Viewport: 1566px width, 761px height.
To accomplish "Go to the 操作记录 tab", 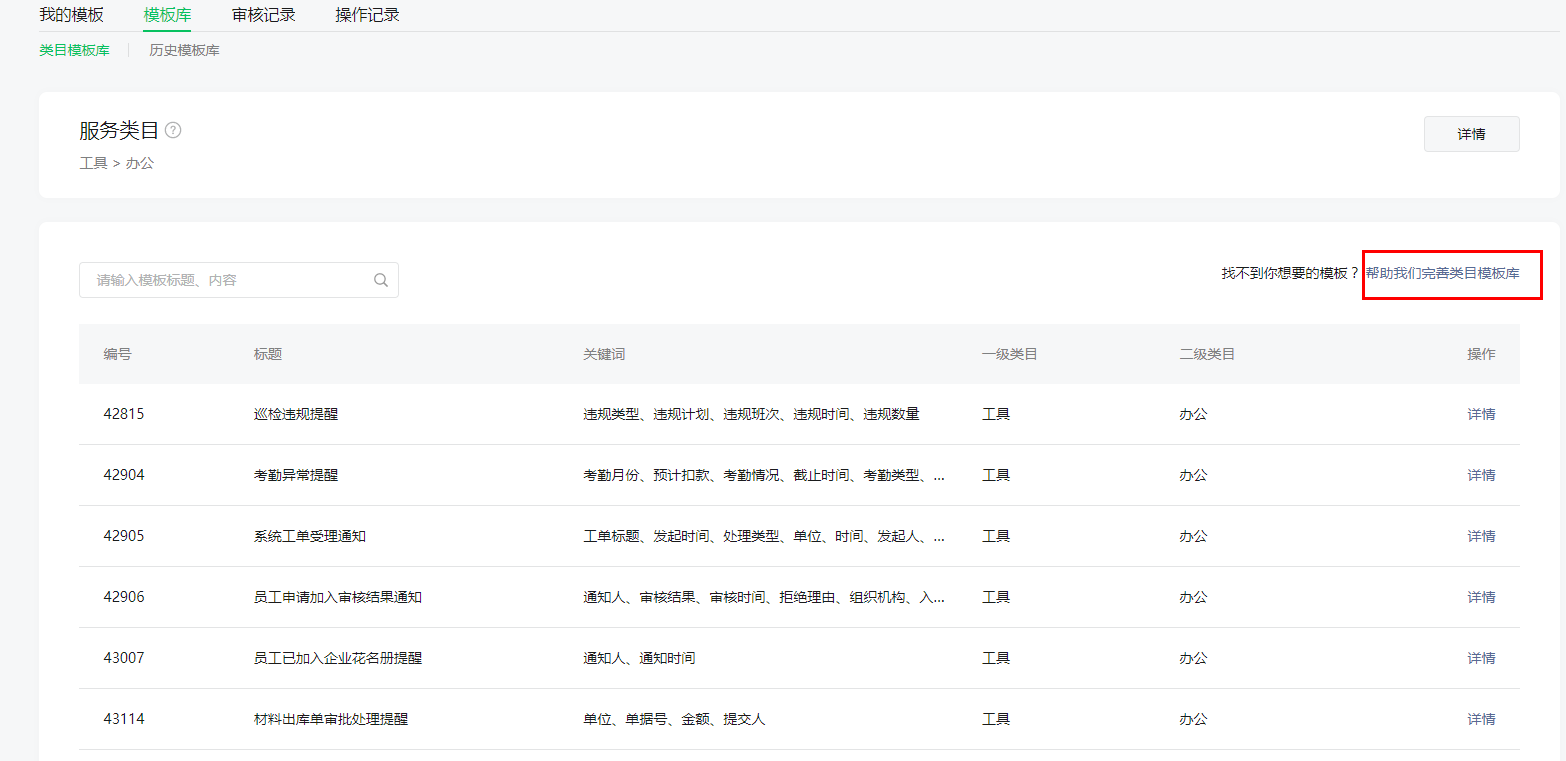I will coord(367,15).
